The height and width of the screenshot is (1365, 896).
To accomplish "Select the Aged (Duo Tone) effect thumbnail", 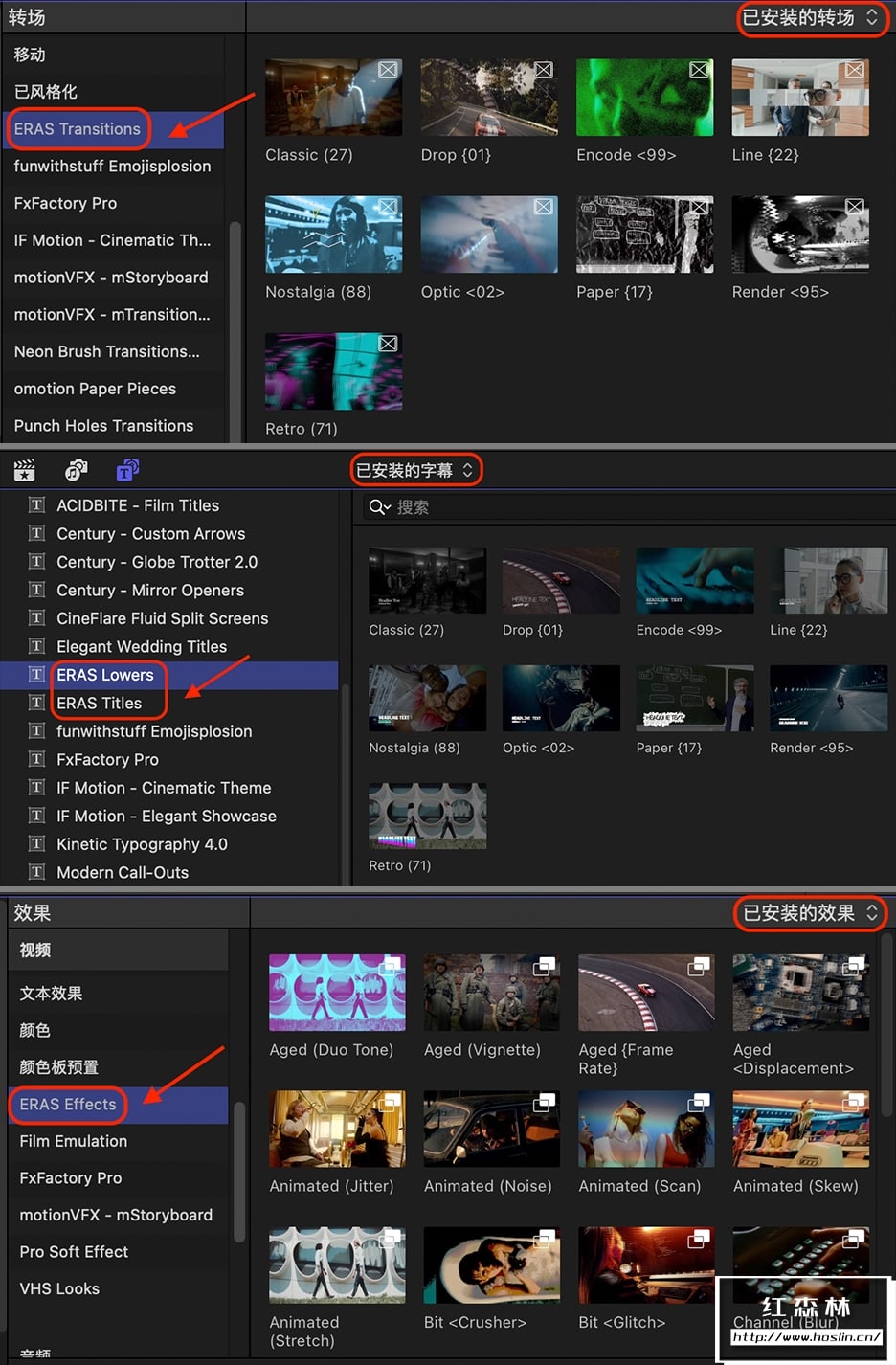I will pyautogui.click(x=337, y=992).
